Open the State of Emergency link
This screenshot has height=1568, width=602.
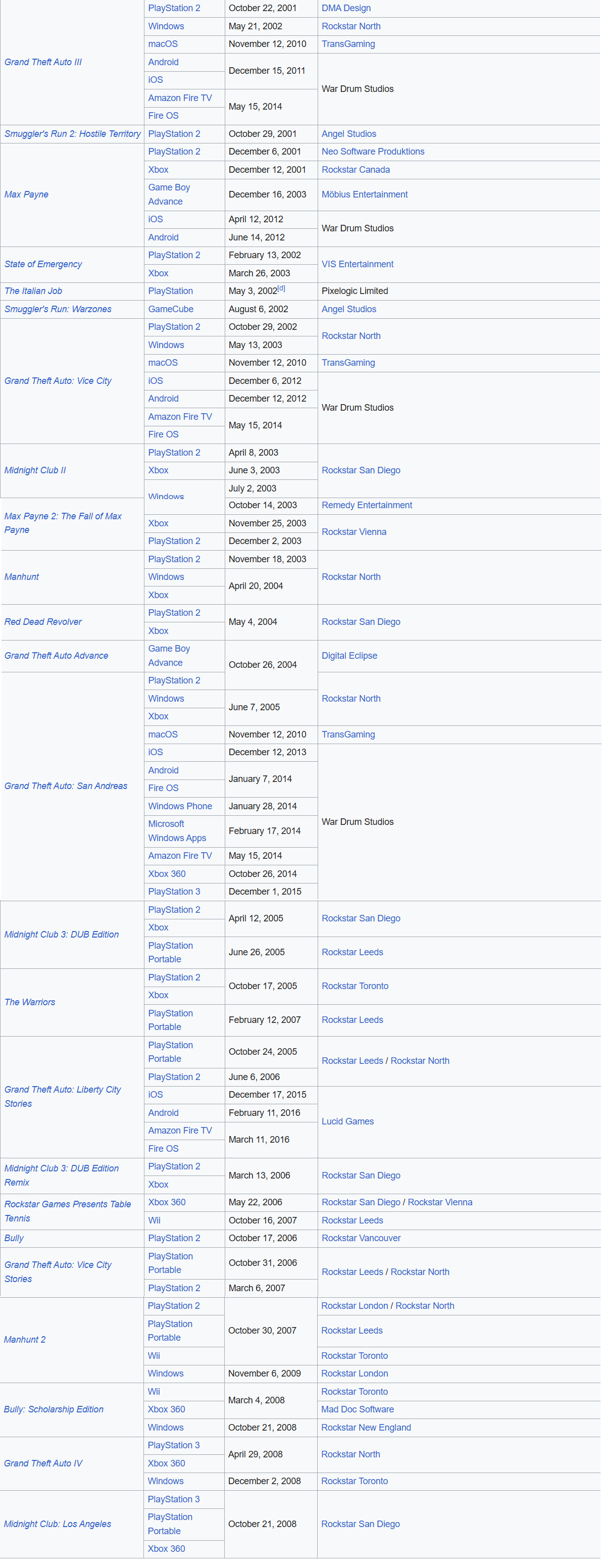pos(42,264)
